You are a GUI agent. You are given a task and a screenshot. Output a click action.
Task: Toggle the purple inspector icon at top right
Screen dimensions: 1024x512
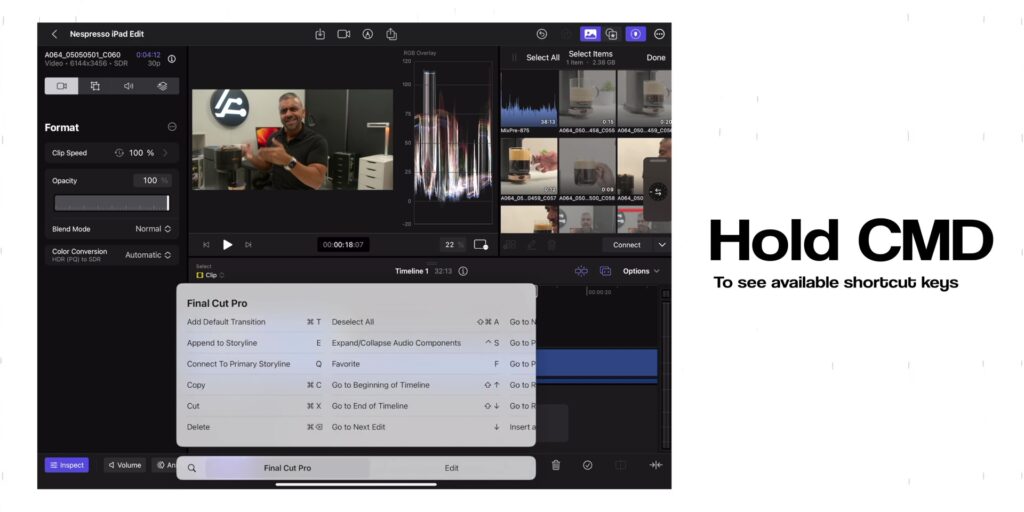click(x=635, y=34)
